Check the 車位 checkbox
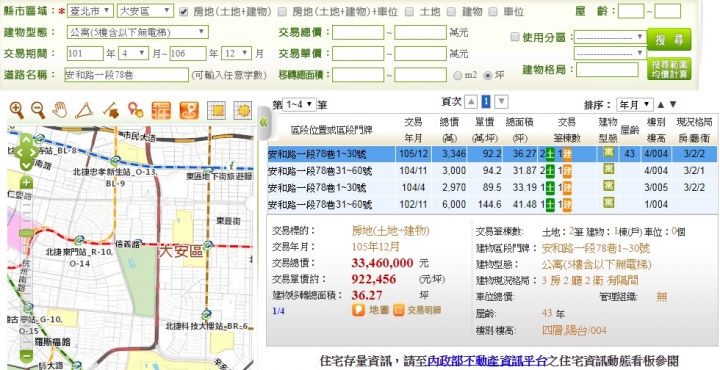The width and height of the screenshot is (720, 370). [493, 12]
